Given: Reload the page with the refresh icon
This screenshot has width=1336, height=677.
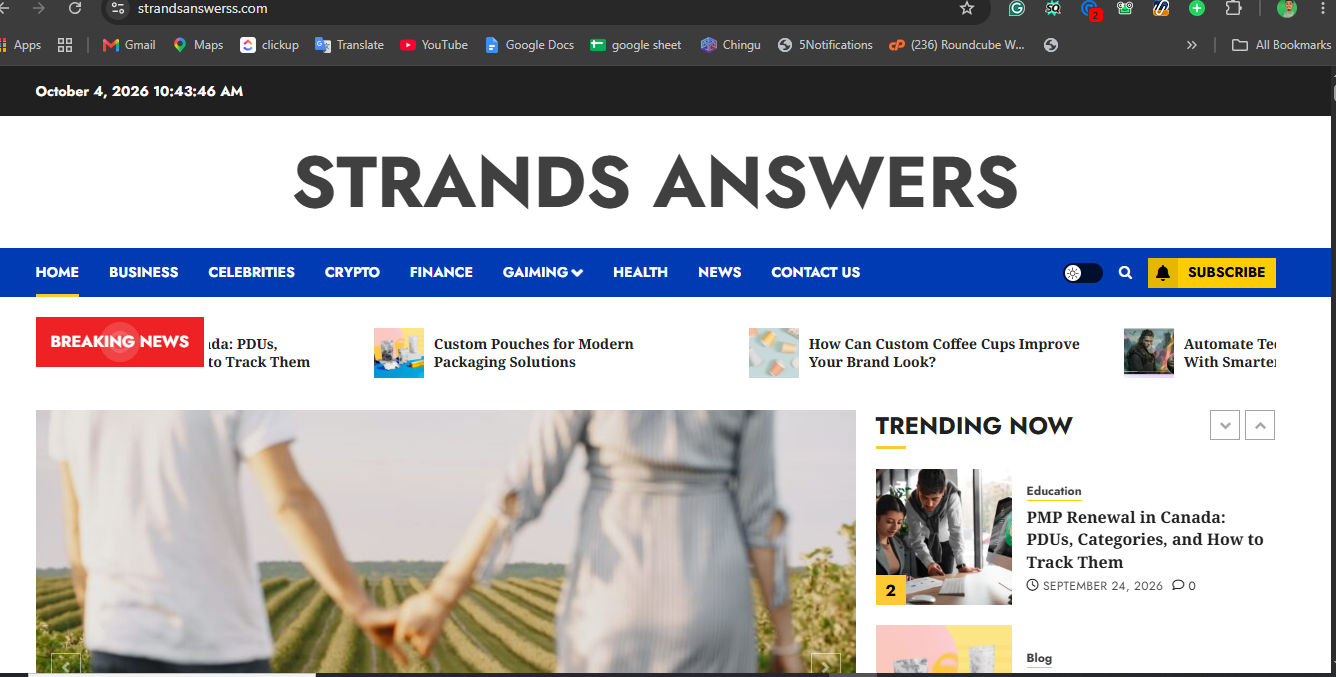Looking at the screenshot, I should 75,8.
